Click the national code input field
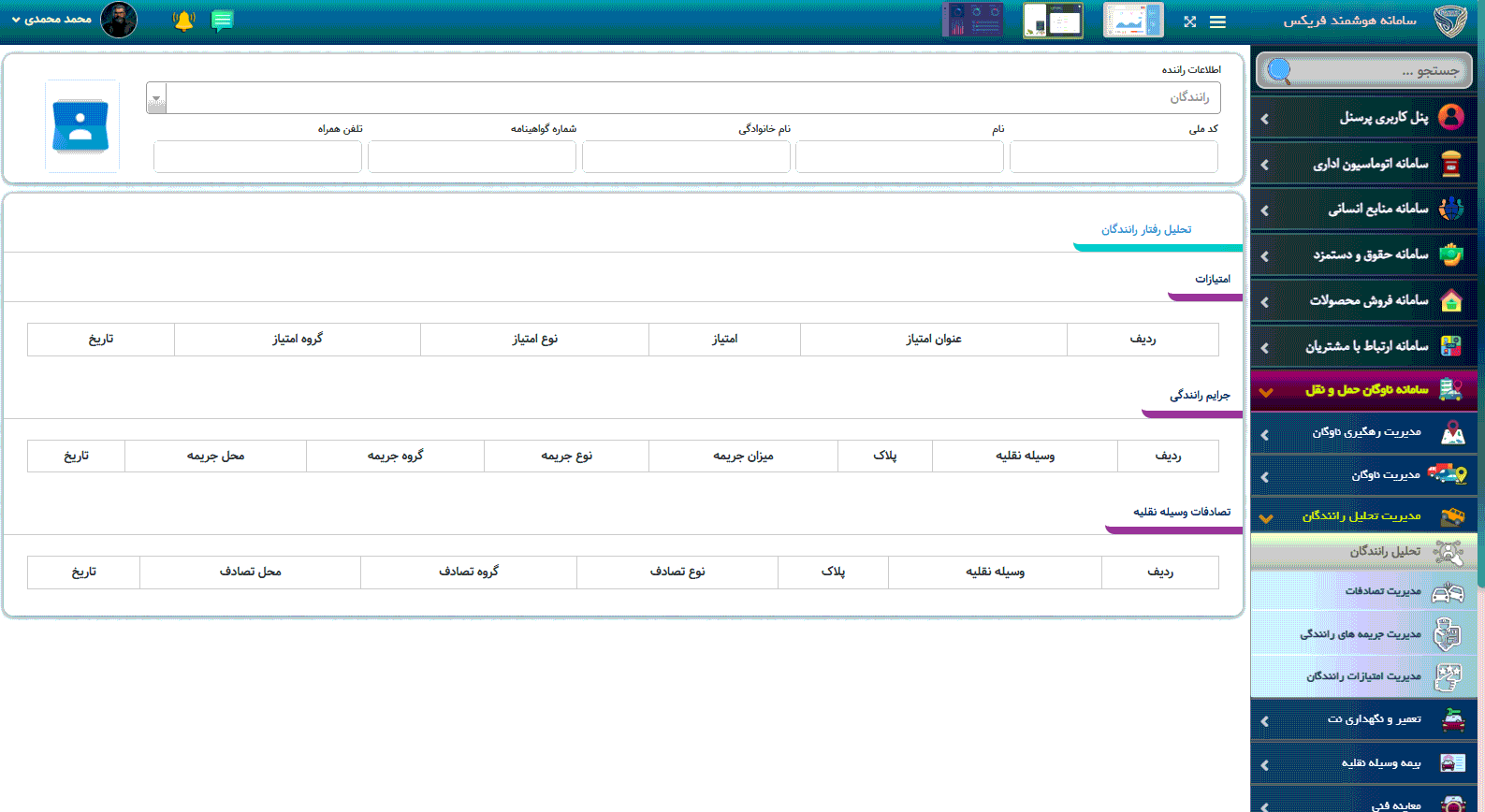Image resolution: width=1485 pixels, height=812 pixels. tap(1114, 157)
